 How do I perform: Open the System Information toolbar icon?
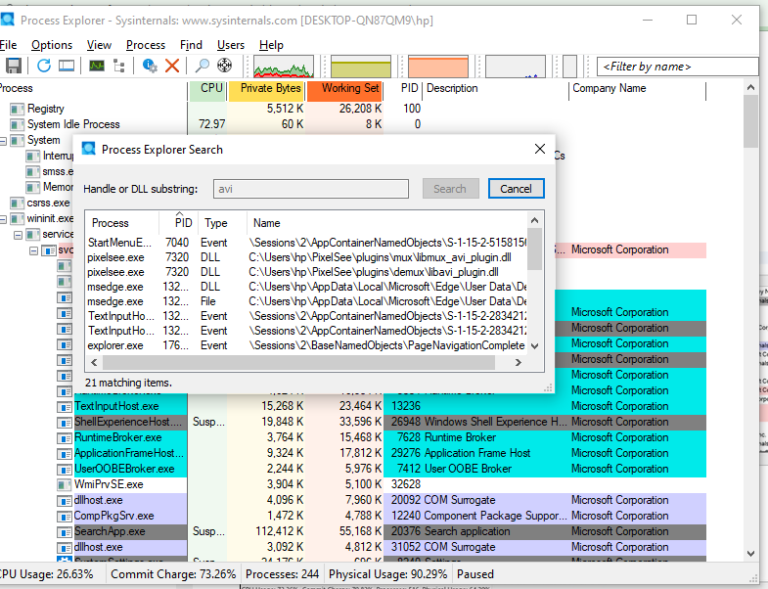click(x=96, y=66)
